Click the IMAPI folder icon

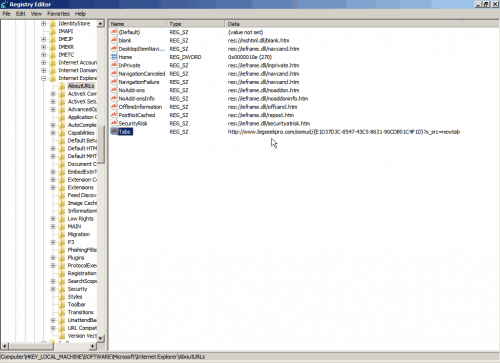(x=53, y=31)
